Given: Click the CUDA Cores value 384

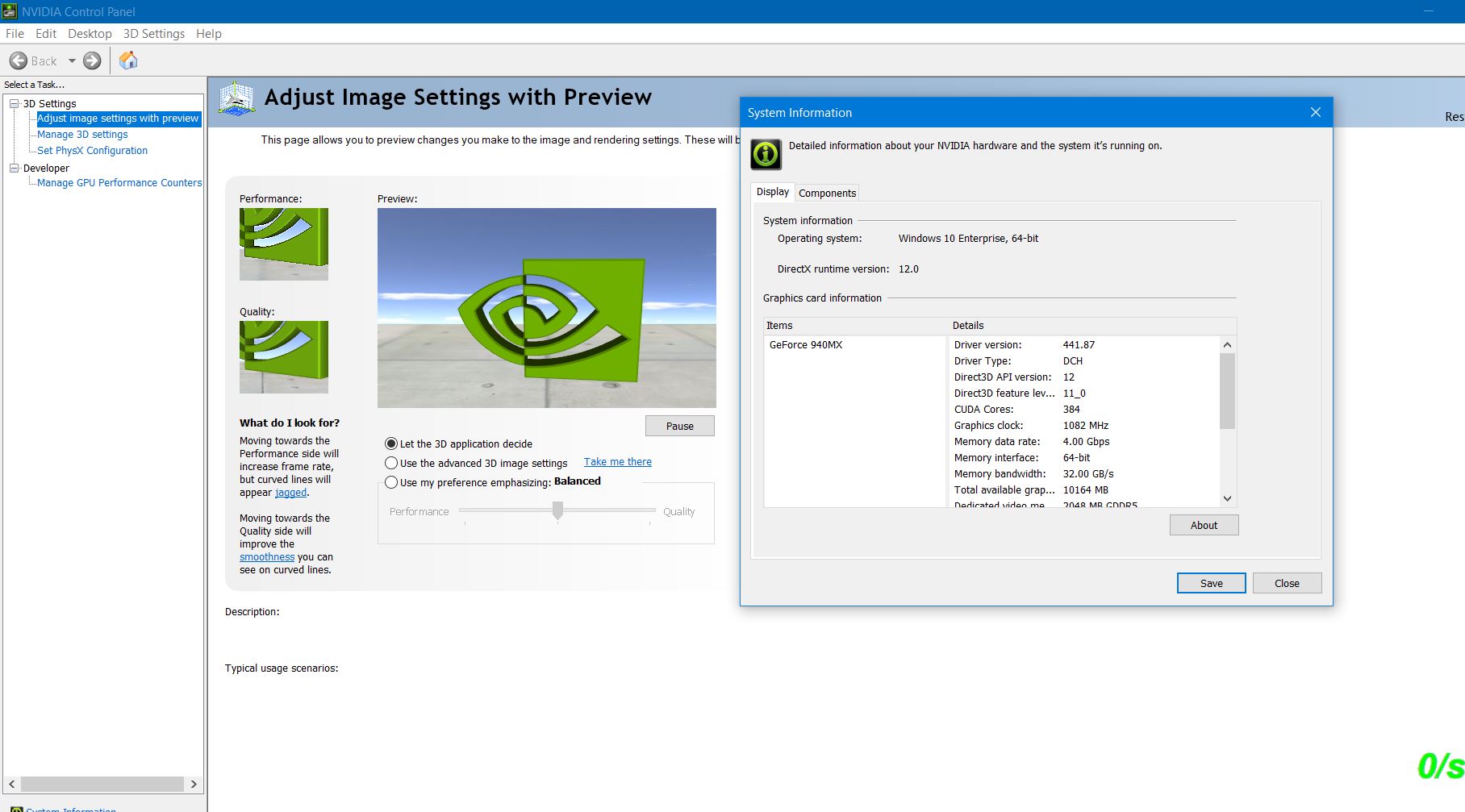Looking at the screenshot, I should pos(1071,410).
